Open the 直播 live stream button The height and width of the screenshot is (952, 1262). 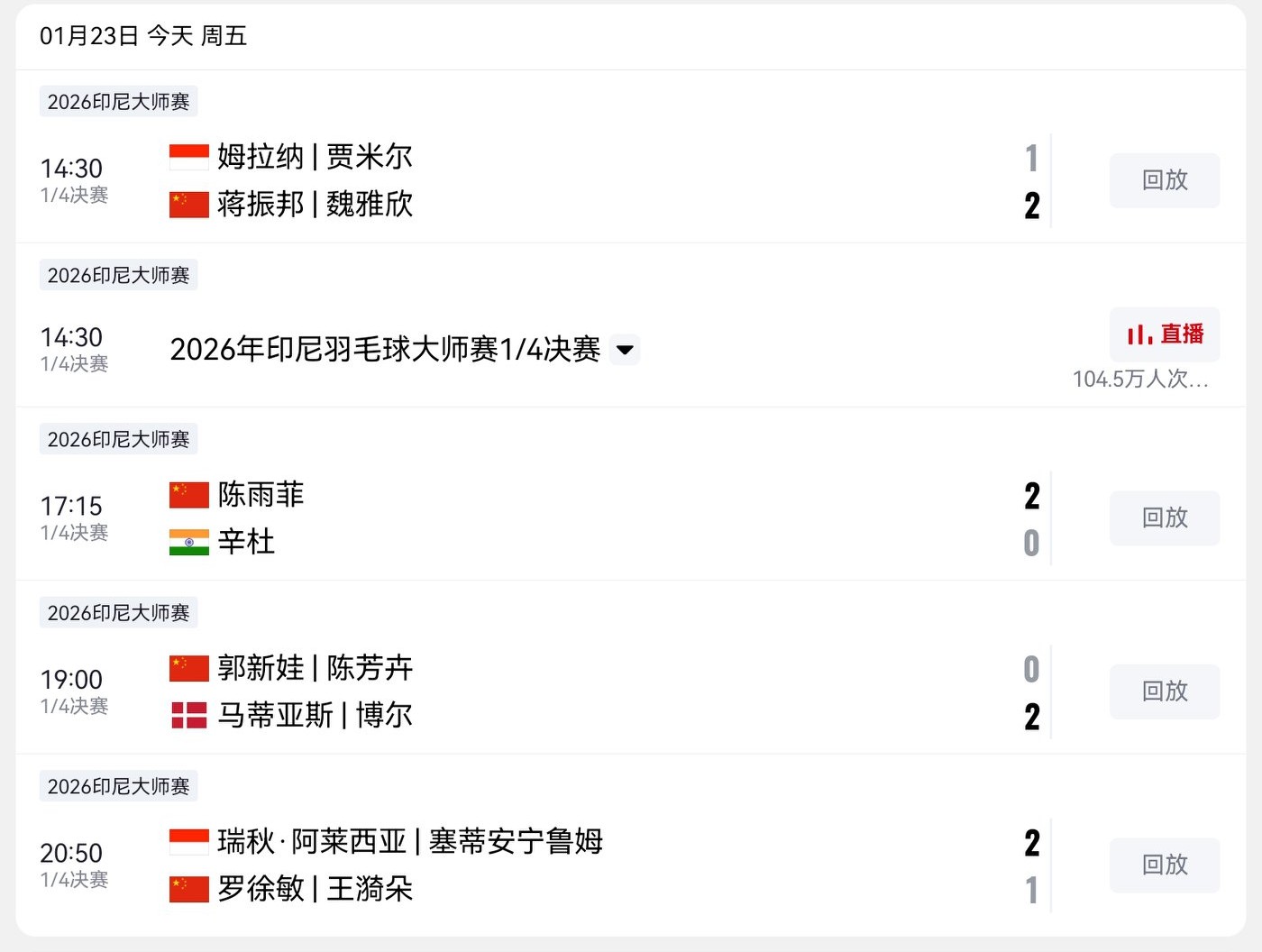pyautogui.click(x=1165, y=334)
